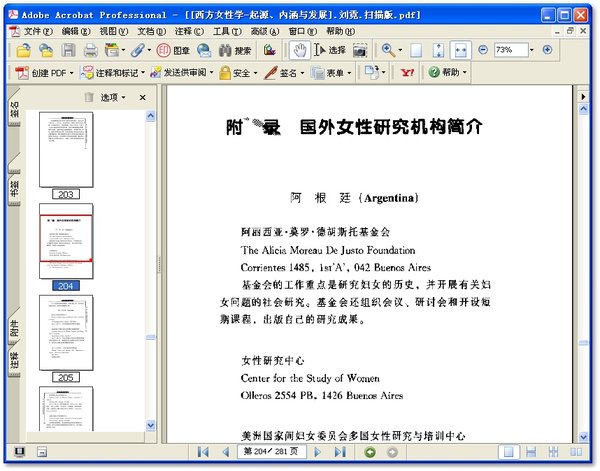Open a file with the folder icon
The width and height of the screenshot is (600, 471).
(24, 50)
